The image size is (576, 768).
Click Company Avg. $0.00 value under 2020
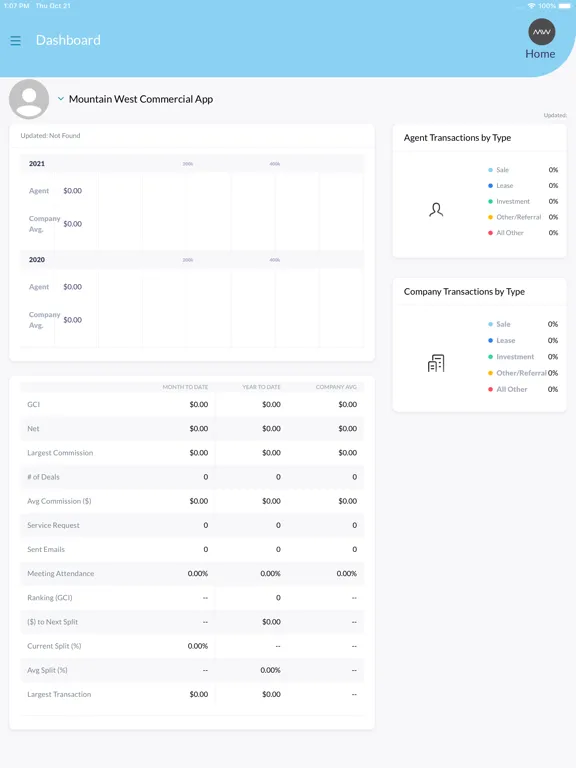click(x=72, y=320)
